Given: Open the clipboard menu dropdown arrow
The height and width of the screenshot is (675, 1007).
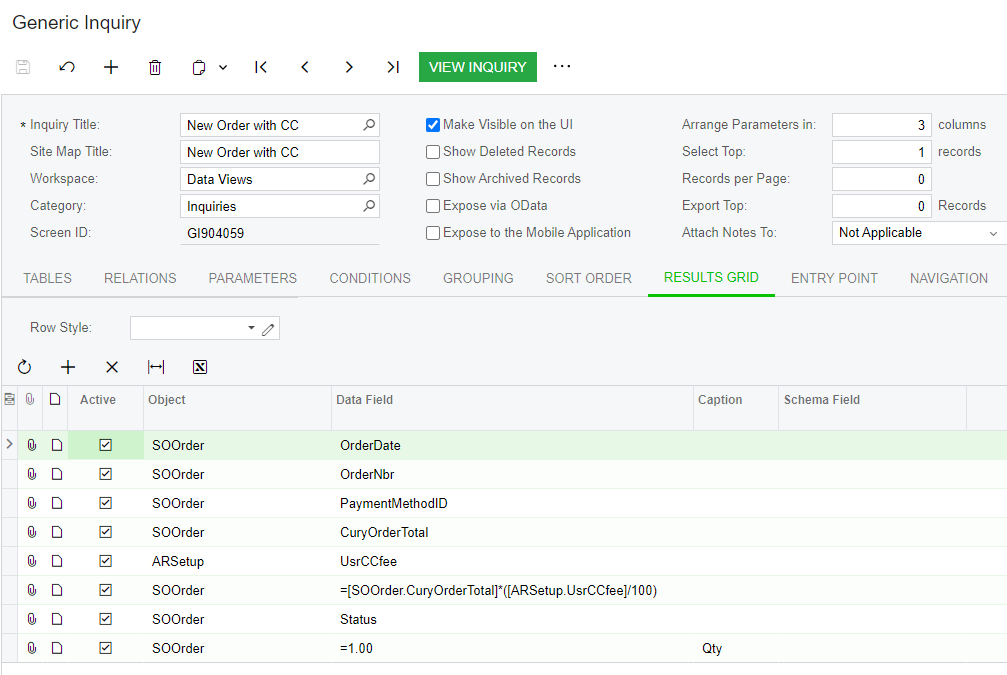Looking at the screenshot, I should [223, 67].
